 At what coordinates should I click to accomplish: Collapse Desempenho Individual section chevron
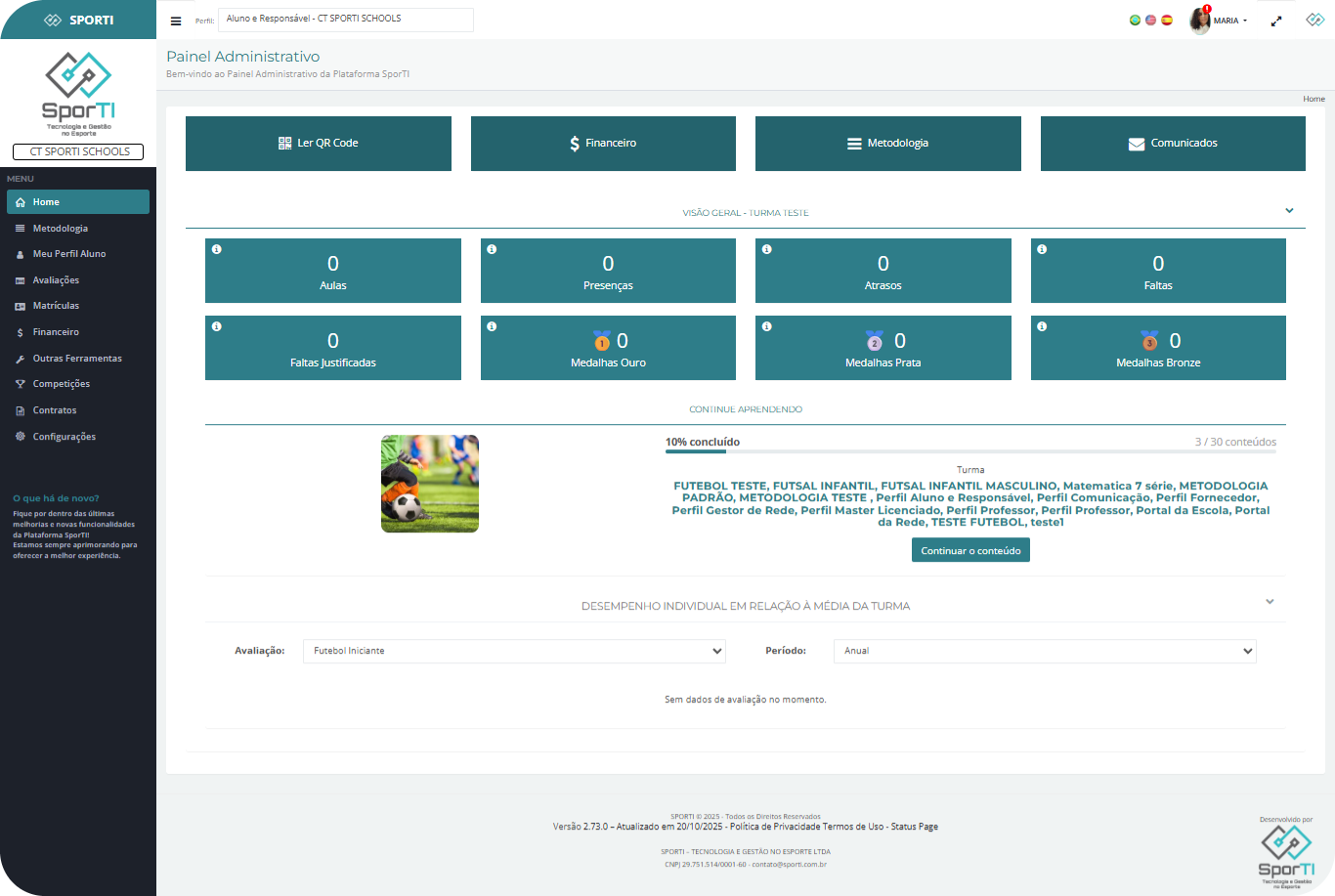click(x=1270, y=602)
